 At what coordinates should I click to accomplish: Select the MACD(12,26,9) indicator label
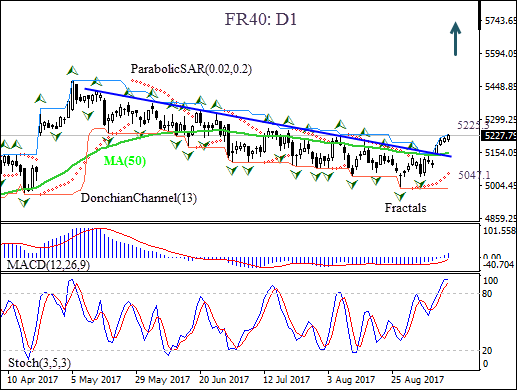(x=48, y=265)
